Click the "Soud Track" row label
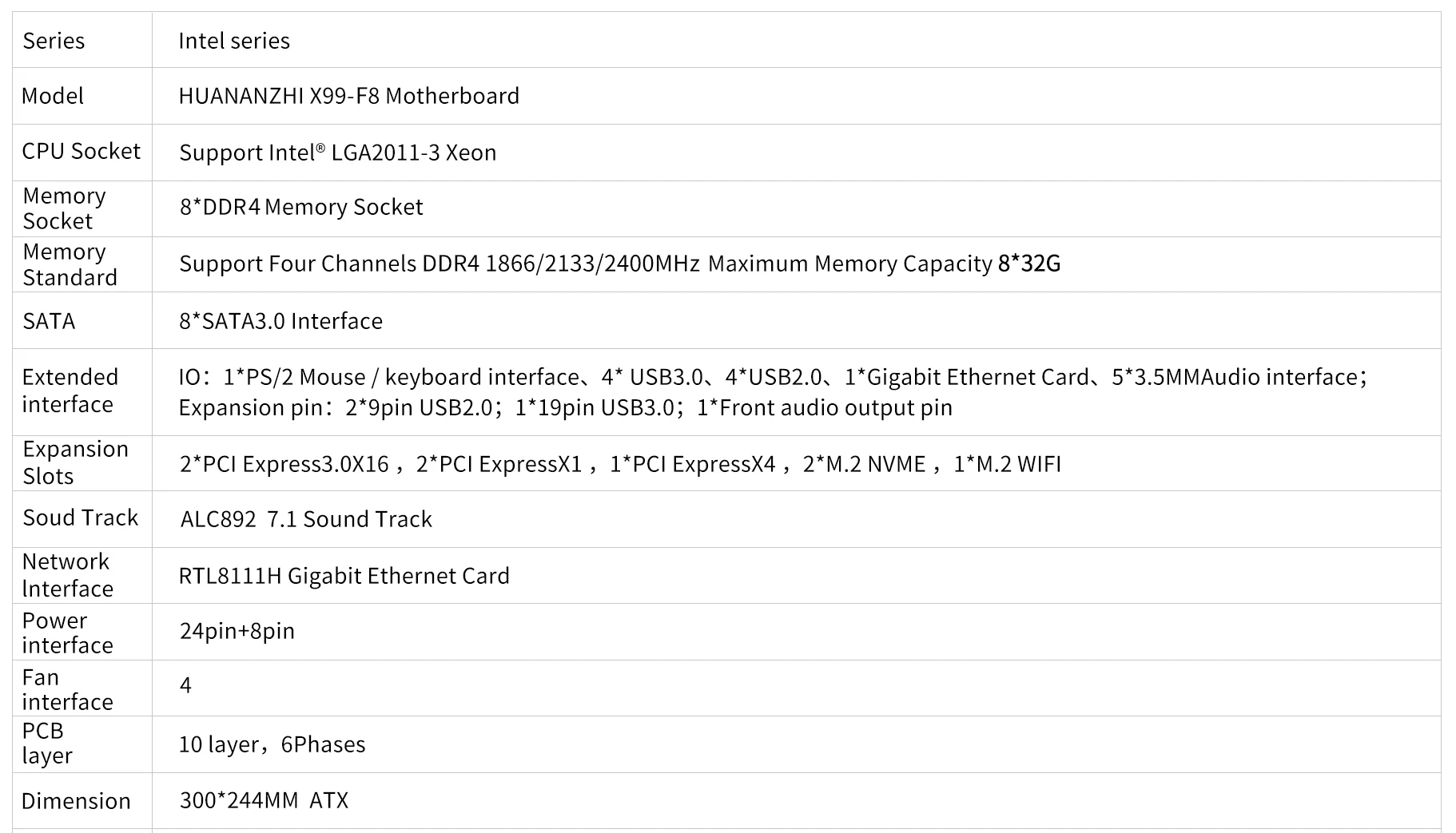 click(80, 518)
